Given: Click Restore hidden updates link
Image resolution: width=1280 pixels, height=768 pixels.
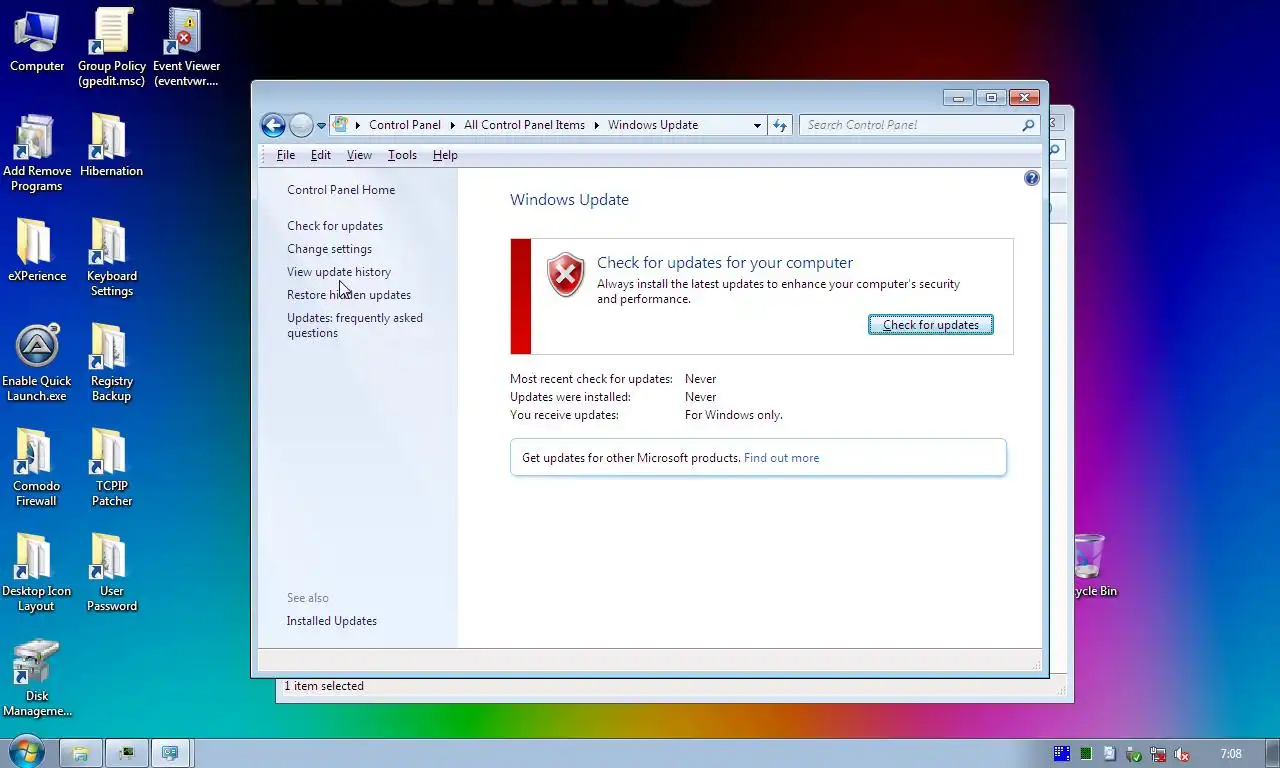Looking at the screenshot, I should [x=349, y=295].
